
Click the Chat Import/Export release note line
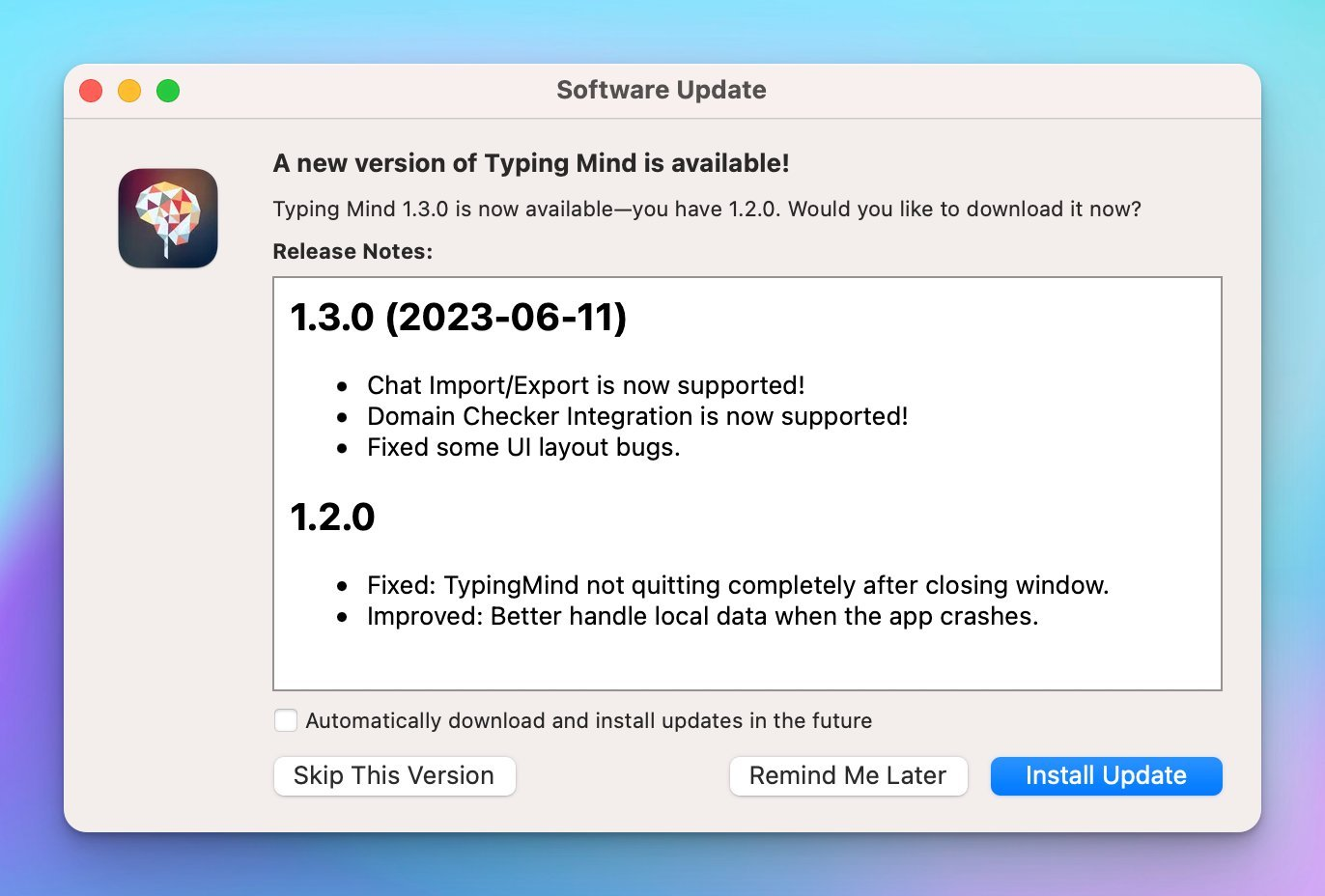point(586,385)
